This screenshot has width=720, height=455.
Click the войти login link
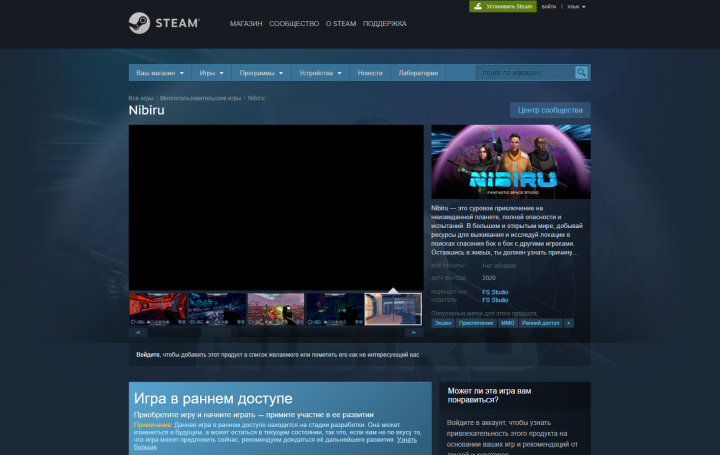[549, 6]
